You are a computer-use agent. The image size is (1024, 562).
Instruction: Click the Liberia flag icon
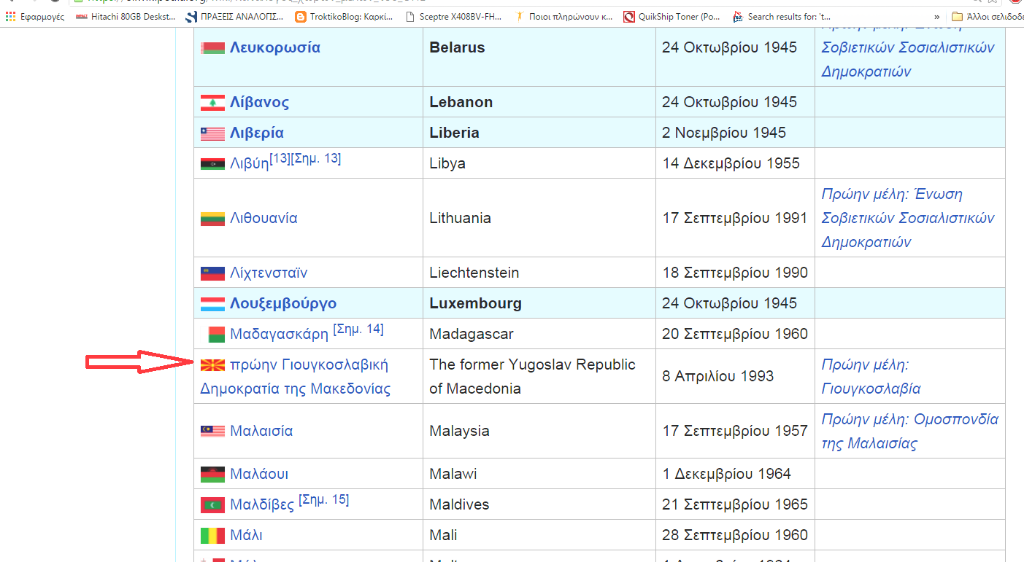(x=212, y=133)
